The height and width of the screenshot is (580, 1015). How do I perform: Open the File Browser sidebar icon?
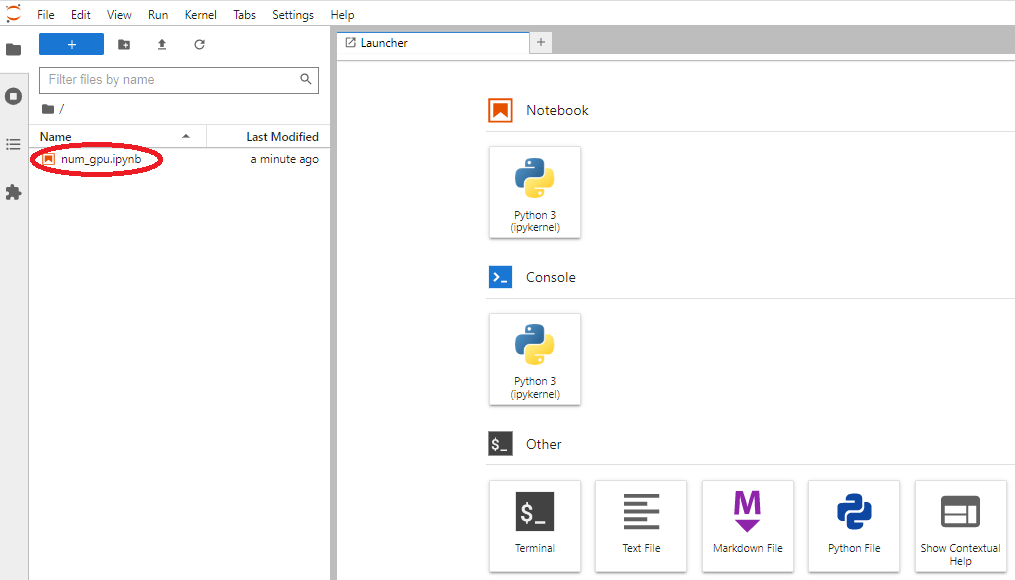[x=13, y=49]
